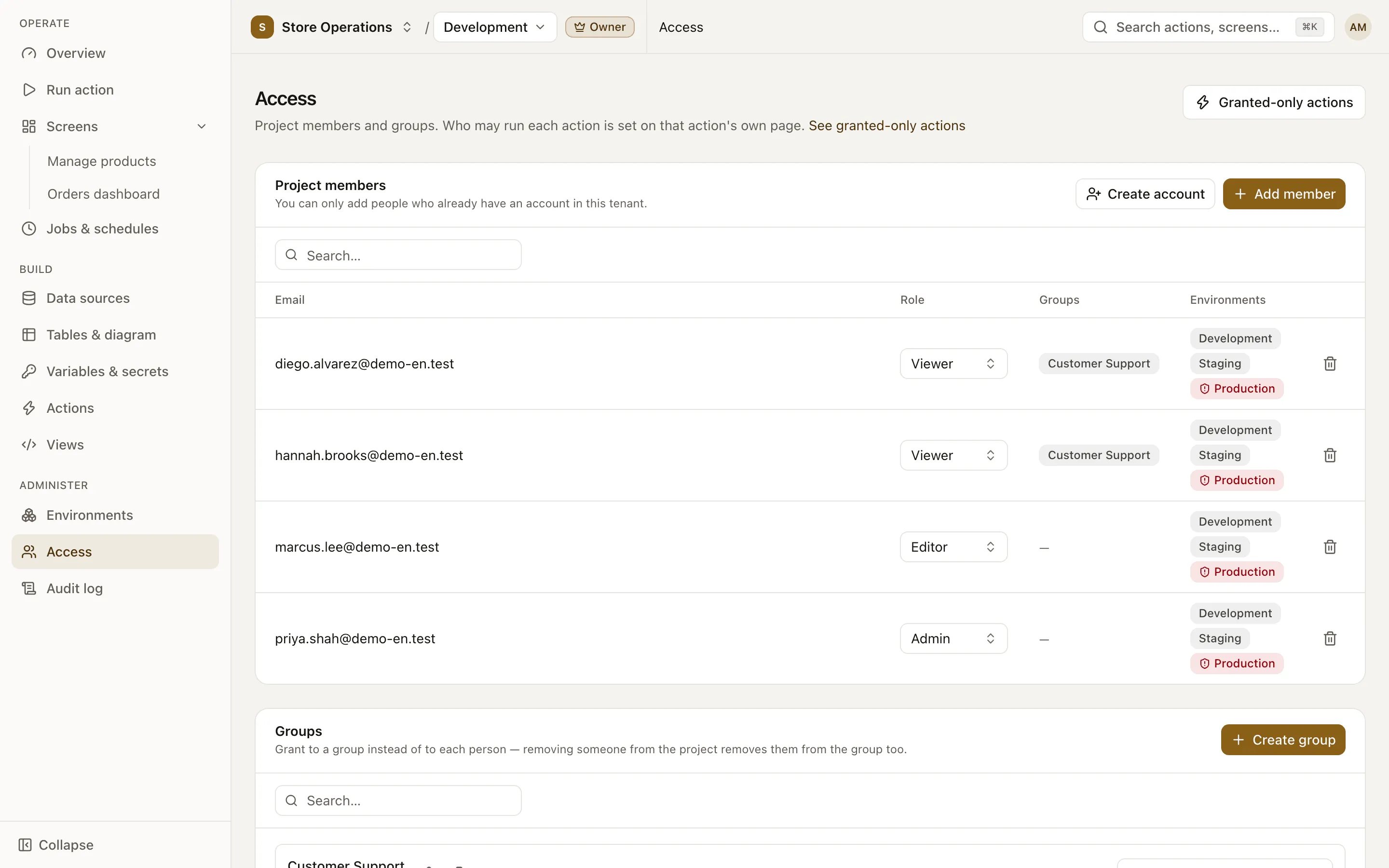Follow See granted-only actions link
The image size is (1389, 868).
pyautogui.click(x=886, y=126)
